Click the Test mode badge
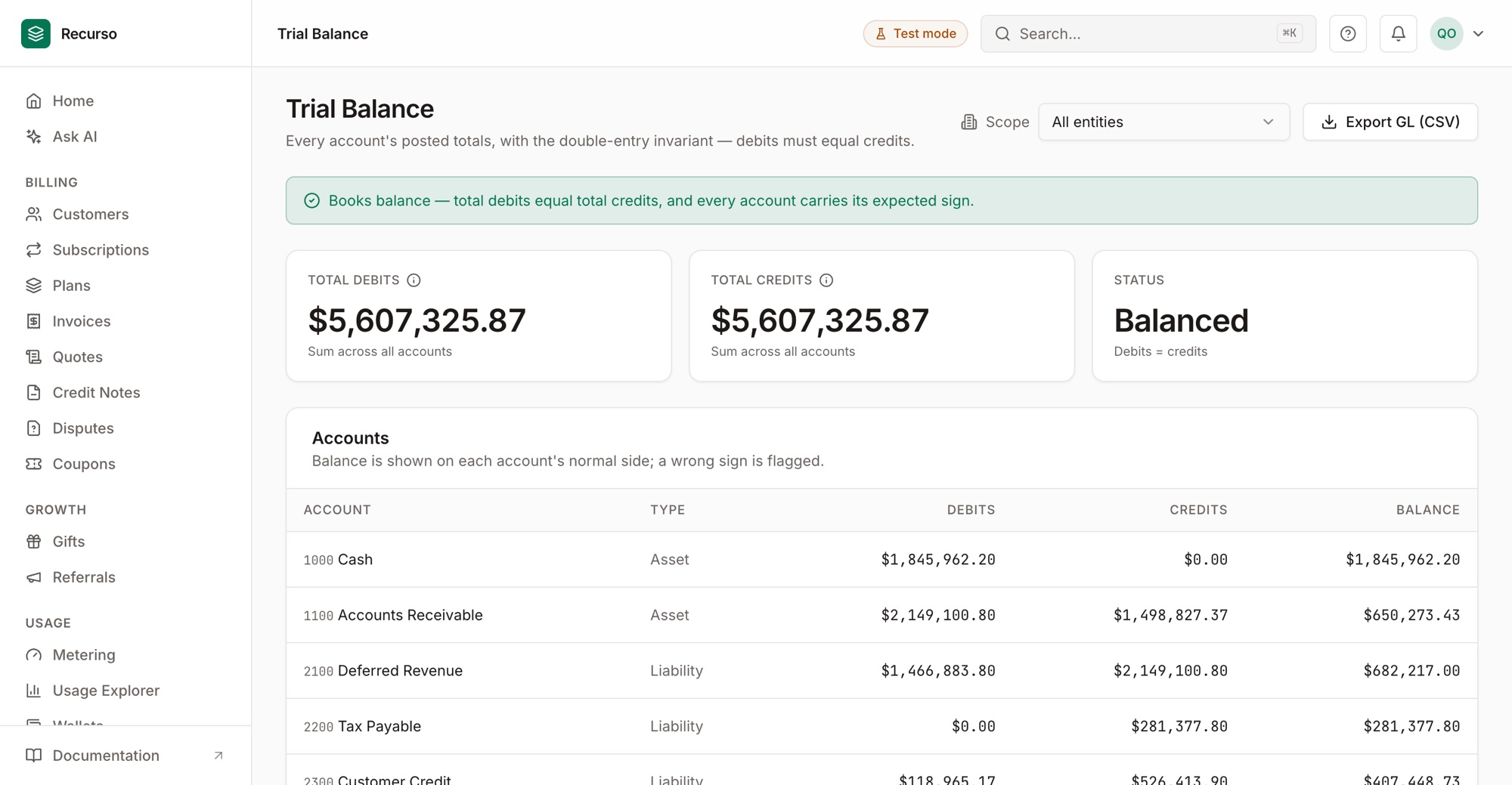 (x=916, y=34)
